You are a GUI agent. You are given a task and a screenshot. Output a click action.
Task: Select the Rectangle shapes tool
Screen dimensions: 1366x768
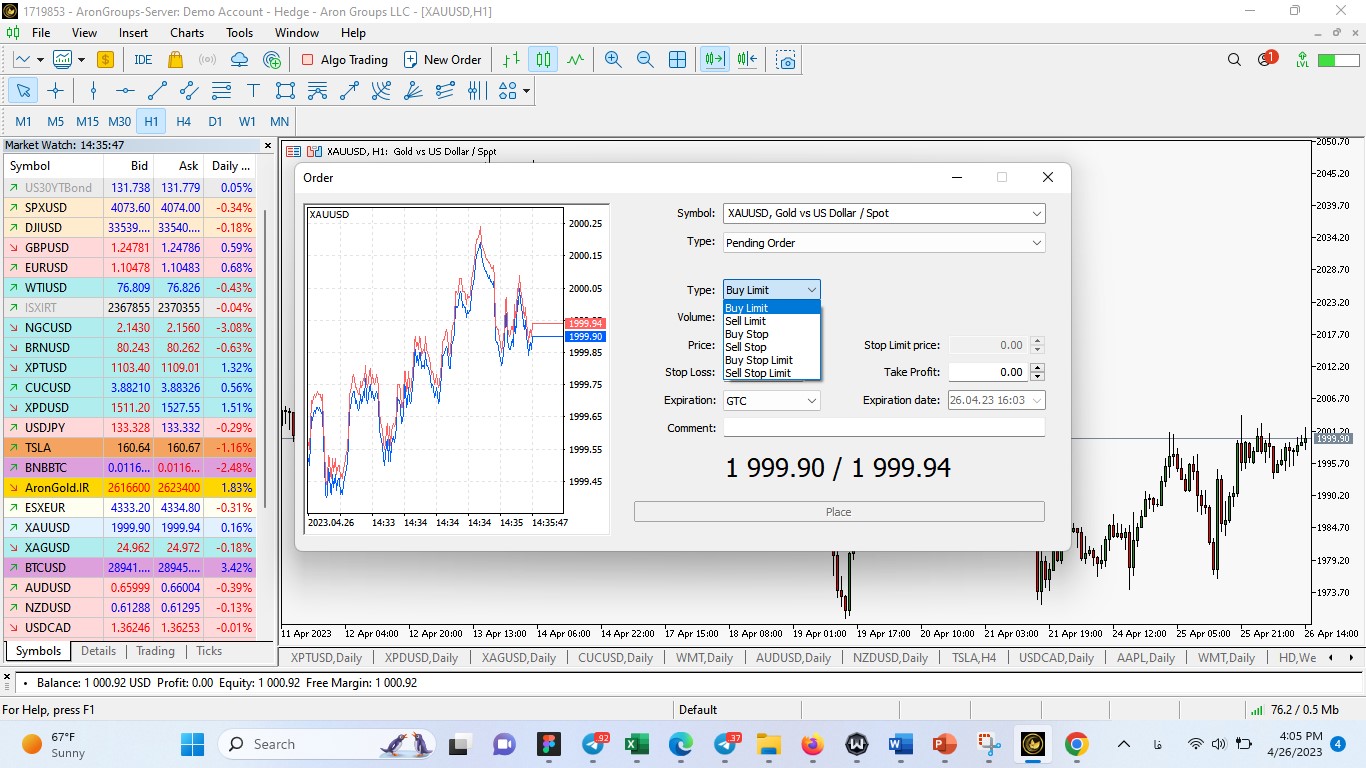click(285, 91)
